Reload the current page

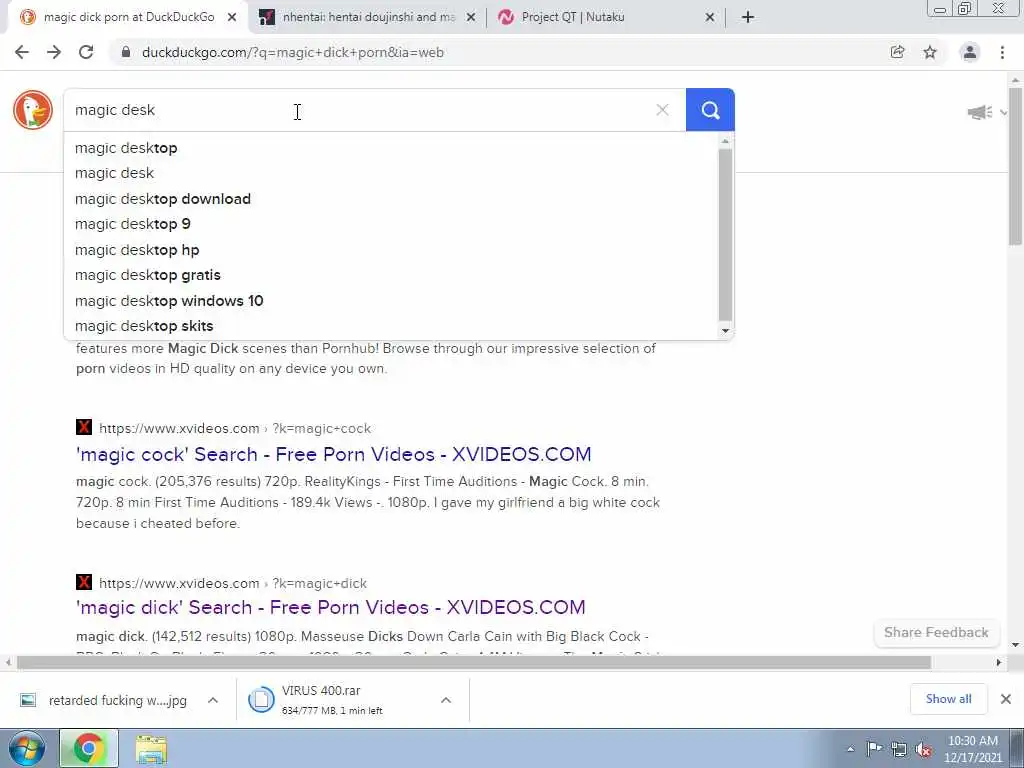(86, 52)
